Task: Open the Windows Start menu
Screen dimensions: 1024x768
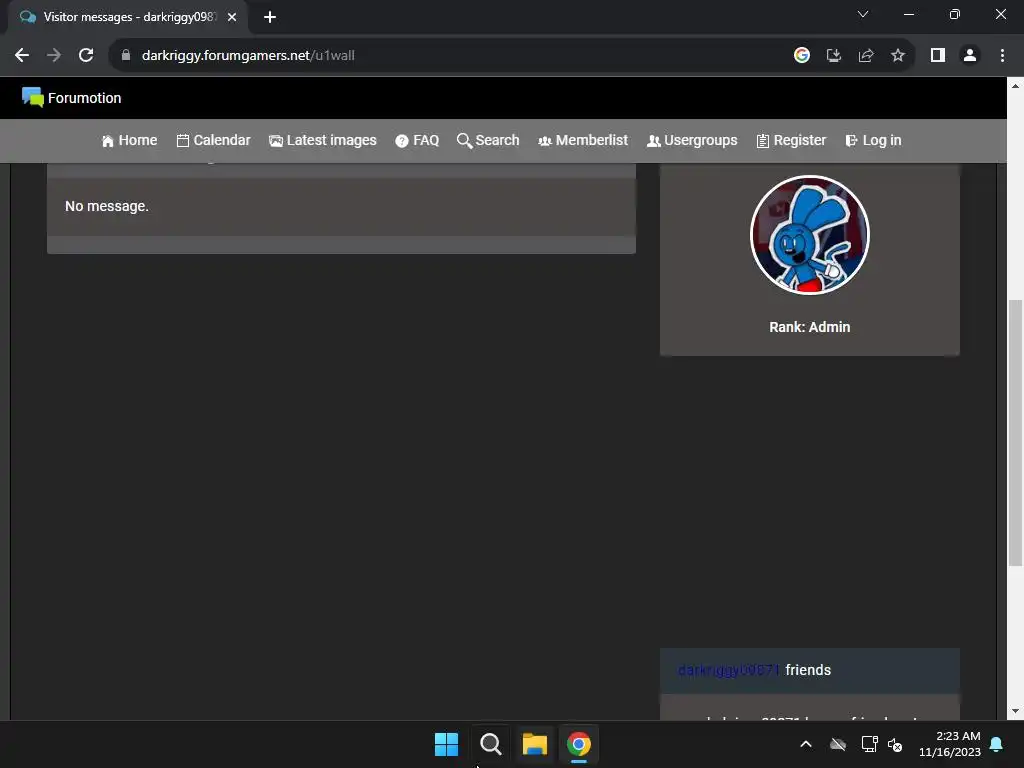Action: pos(447,744)
